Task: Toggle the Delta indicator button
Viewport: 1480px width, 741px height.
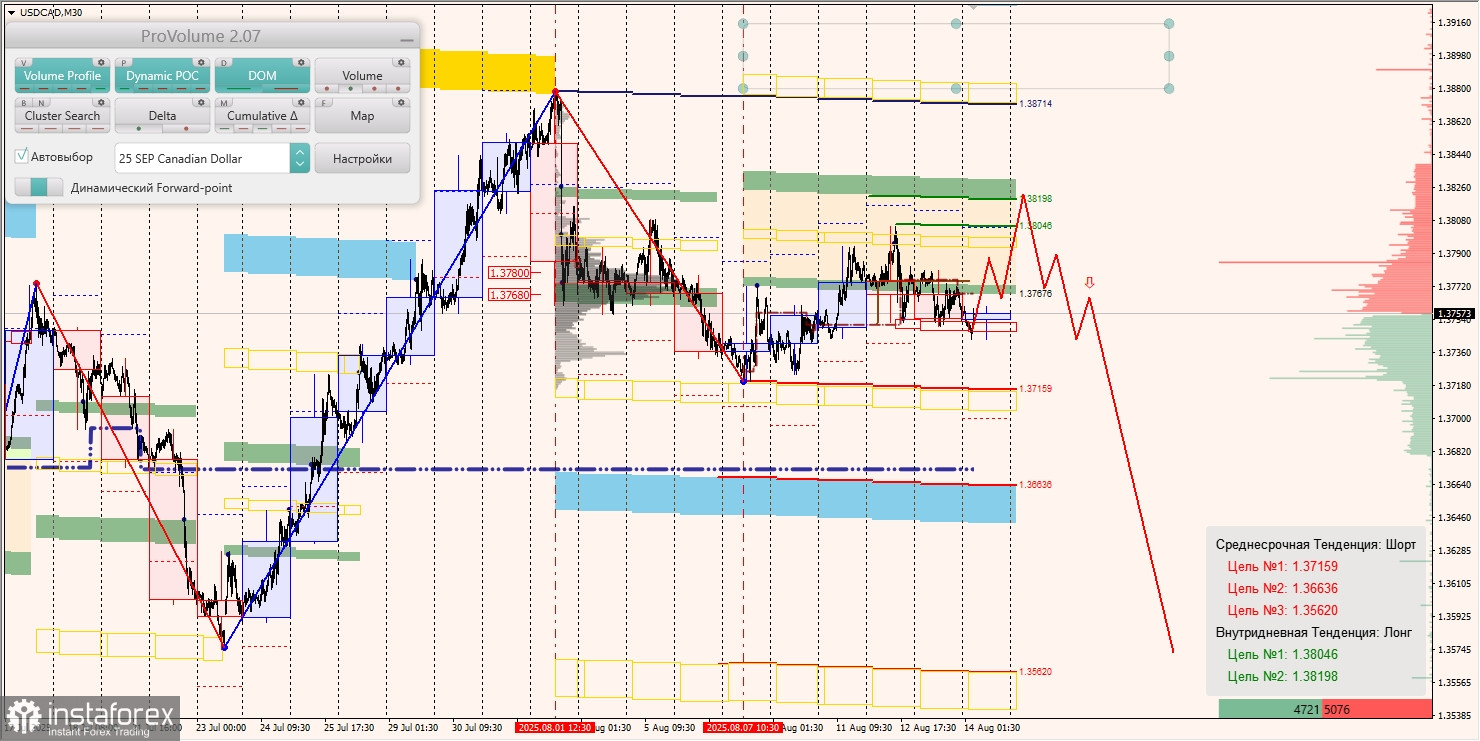Action: [162, 116]
